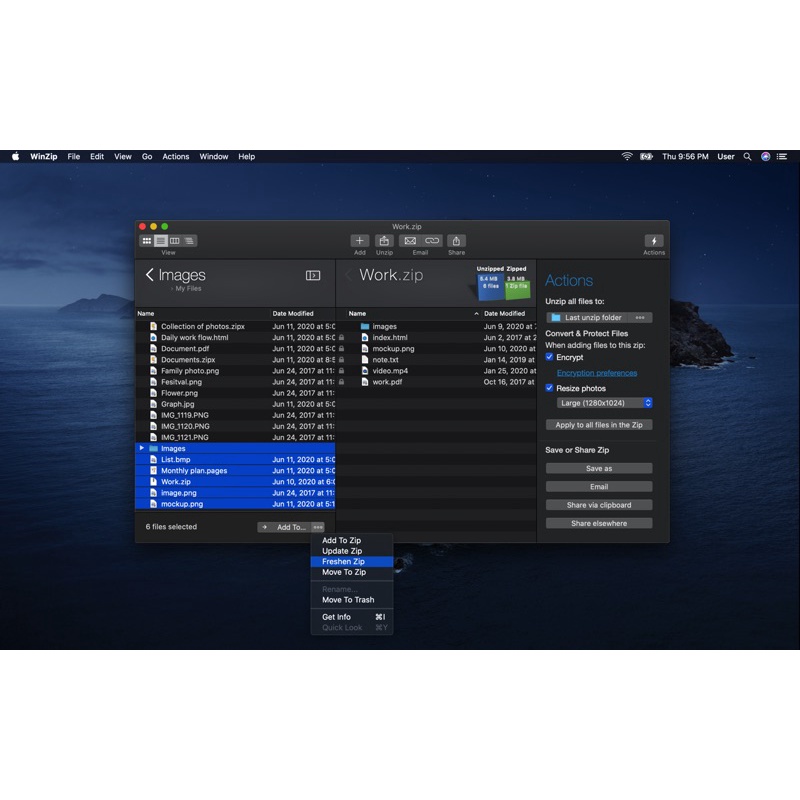
Task: Open the Go menu
Action: tap(147, 157)
